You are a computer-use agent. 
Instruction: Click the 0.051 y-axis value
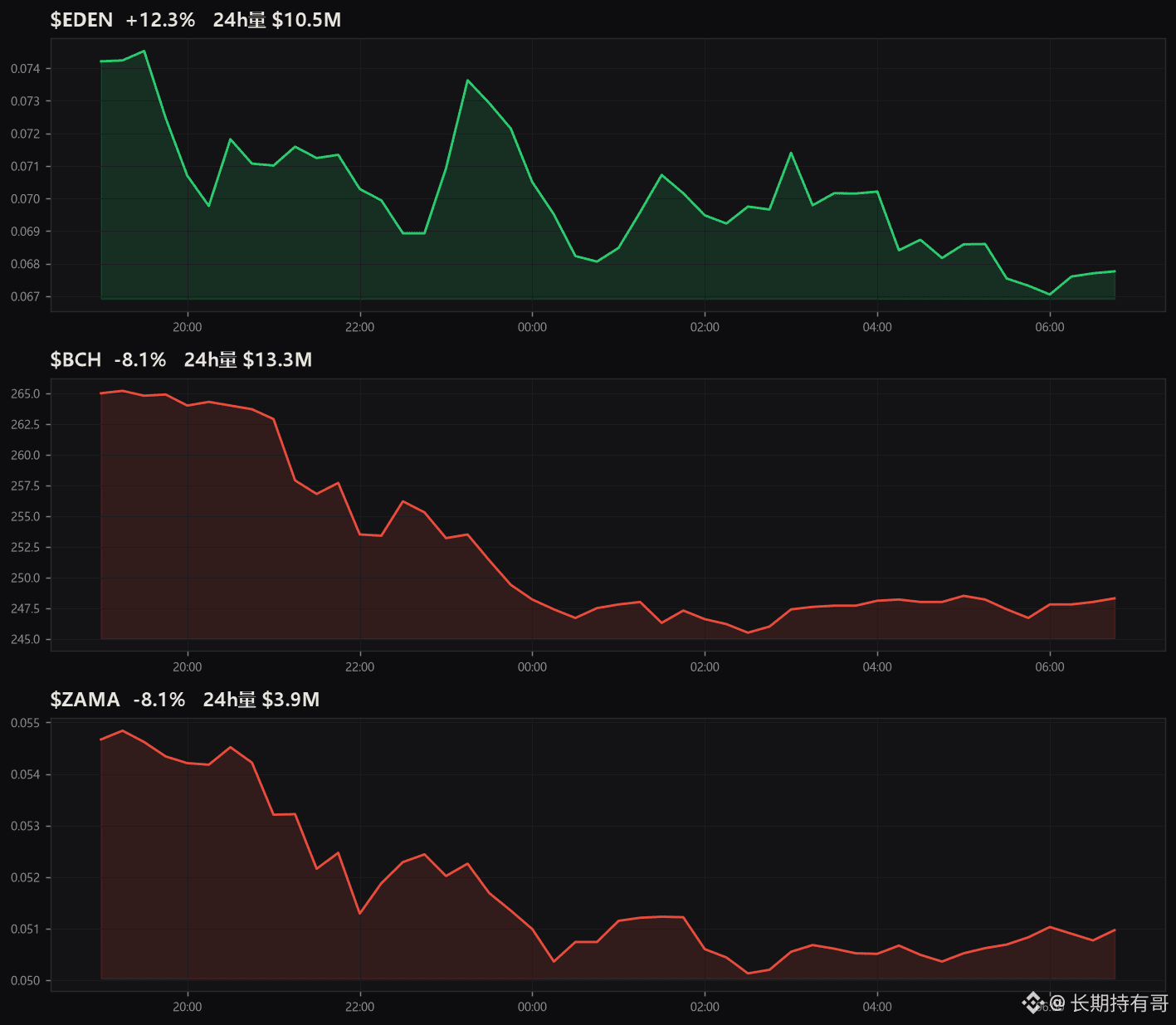pos(25,930)
